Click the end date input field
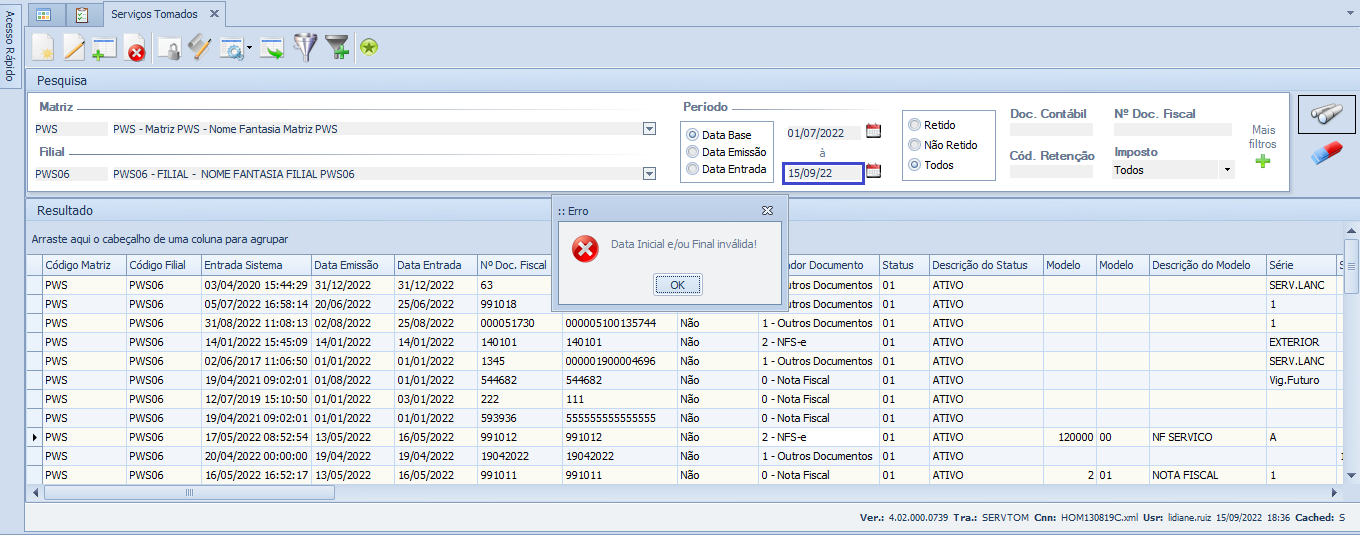This screenshot has width=1360, height=535. click(x=822, y=173)
